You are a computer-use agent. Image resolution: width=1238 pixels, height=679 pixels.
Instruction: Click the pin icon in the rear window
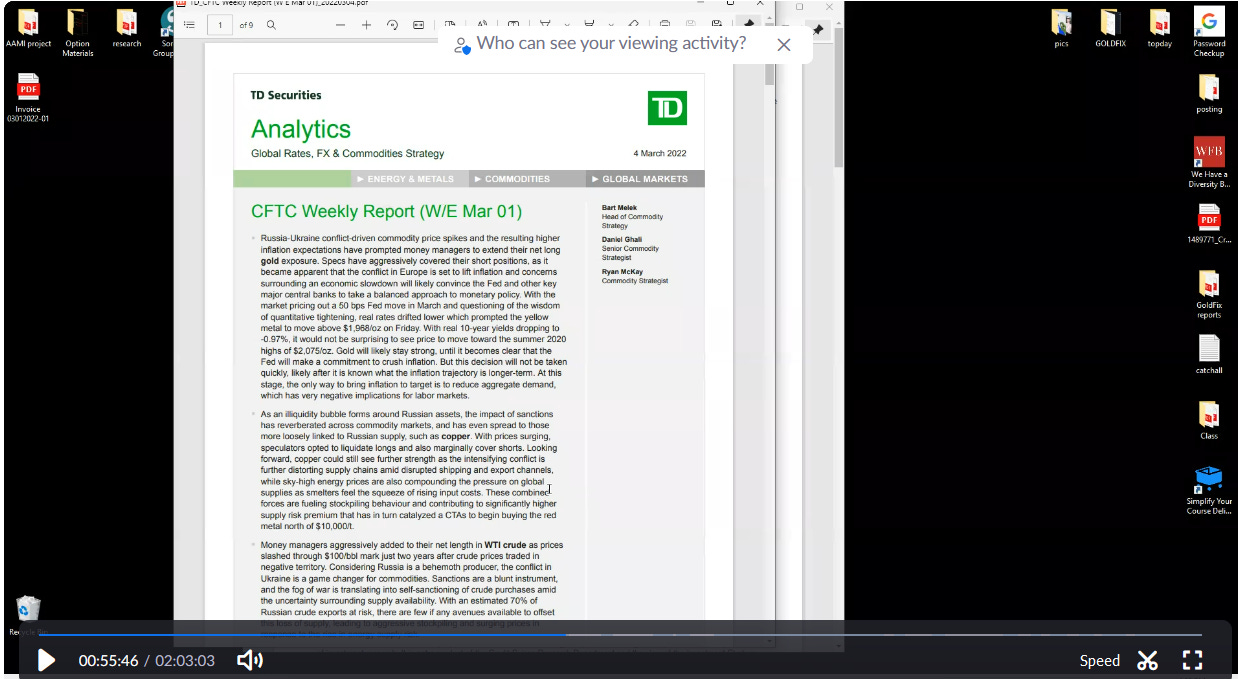click(818, 30)
